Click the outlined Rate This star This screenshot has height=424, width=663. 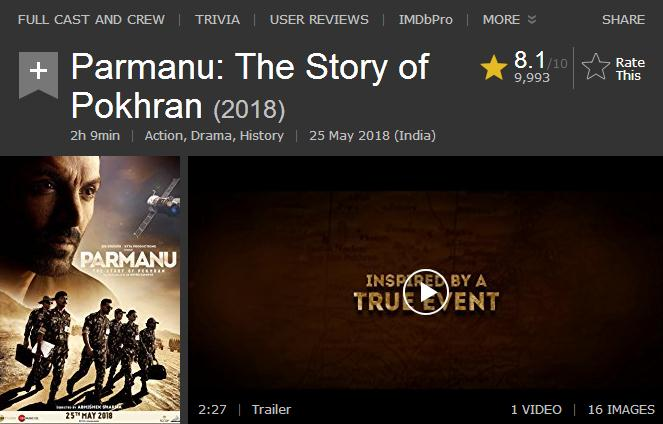click(596, 67)
